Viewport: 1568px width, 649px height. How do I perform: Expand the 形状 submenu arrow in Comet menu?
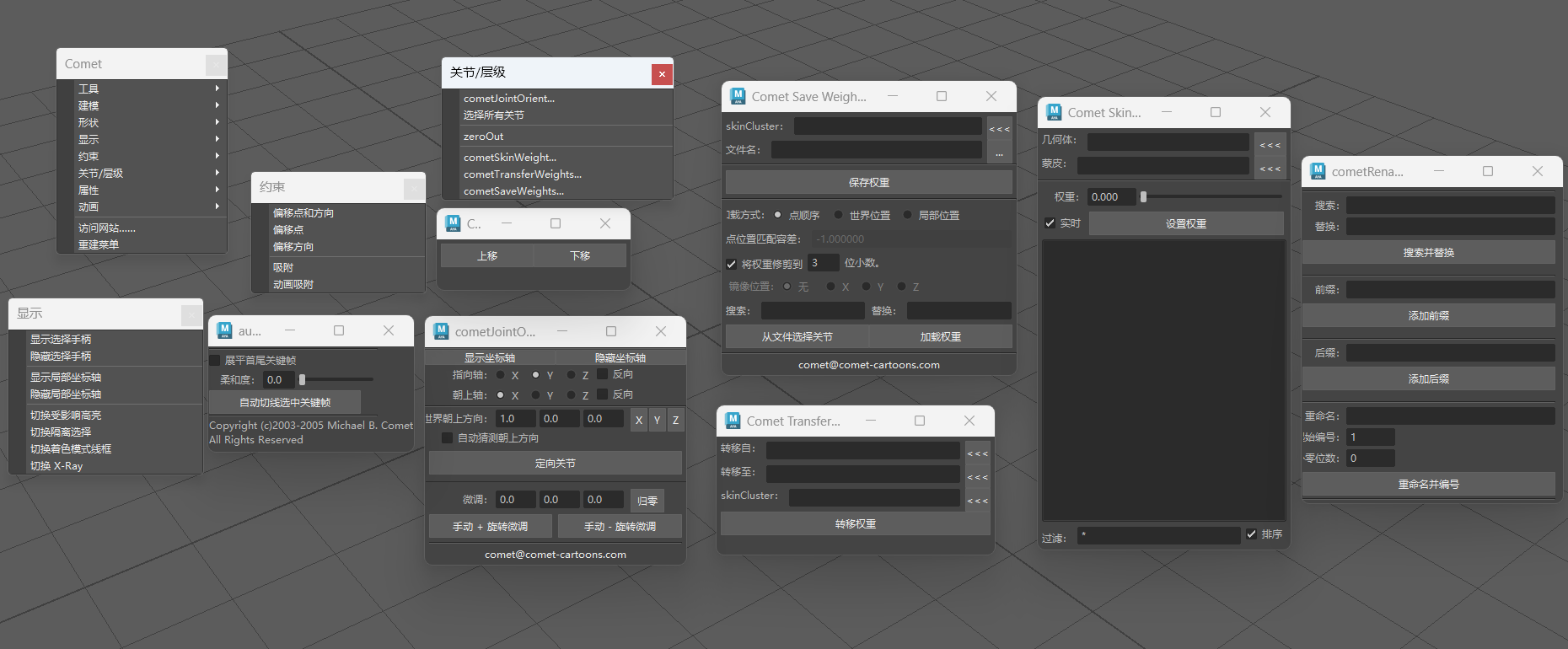(x=217, y=122)
